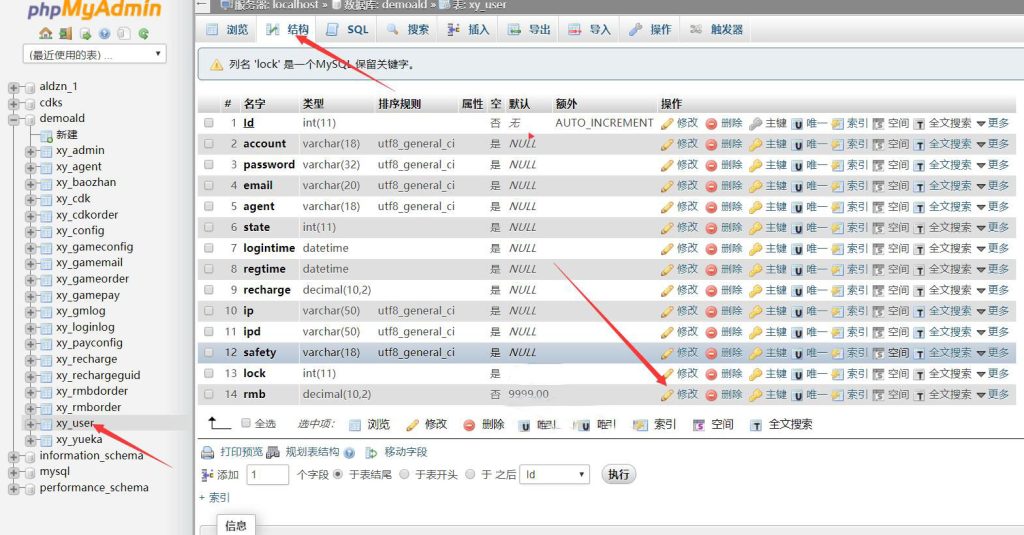Check the checkbox for lock column row
1024x535 pixels.
pyautogui.click(x=208, y=373)
